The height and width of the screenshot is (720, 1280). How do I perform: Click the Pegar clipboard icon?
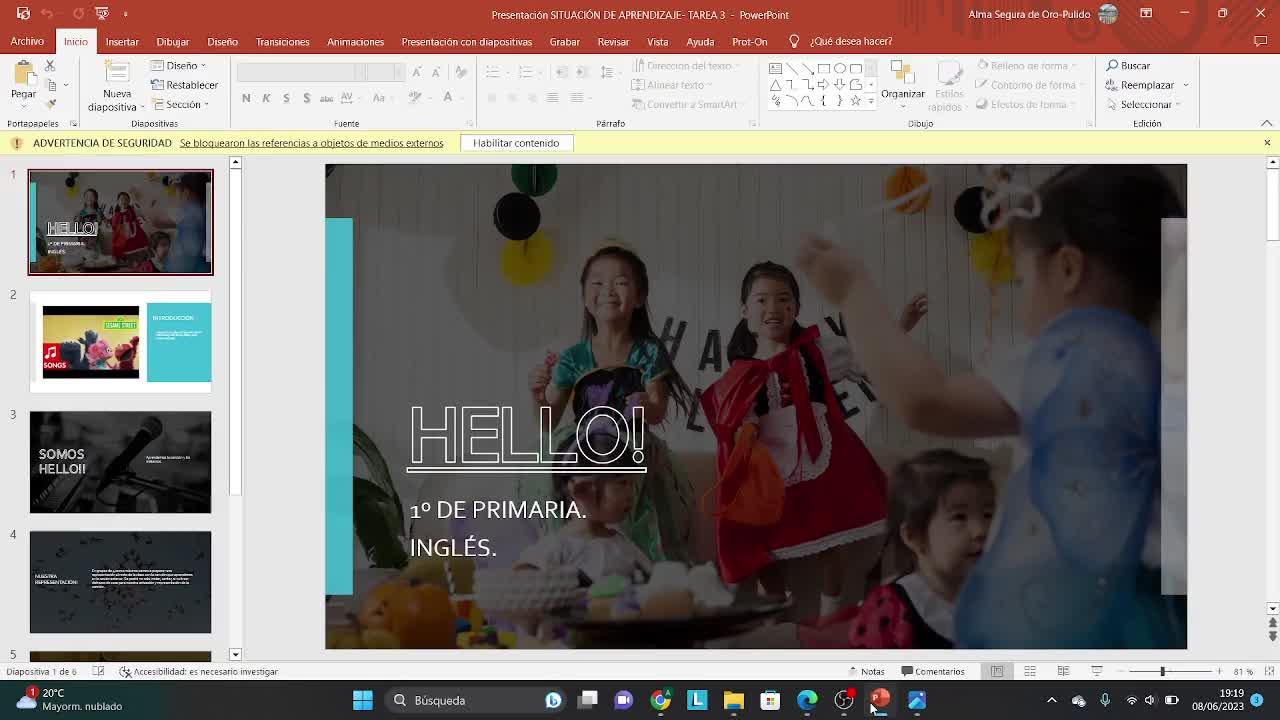point(23,75)
